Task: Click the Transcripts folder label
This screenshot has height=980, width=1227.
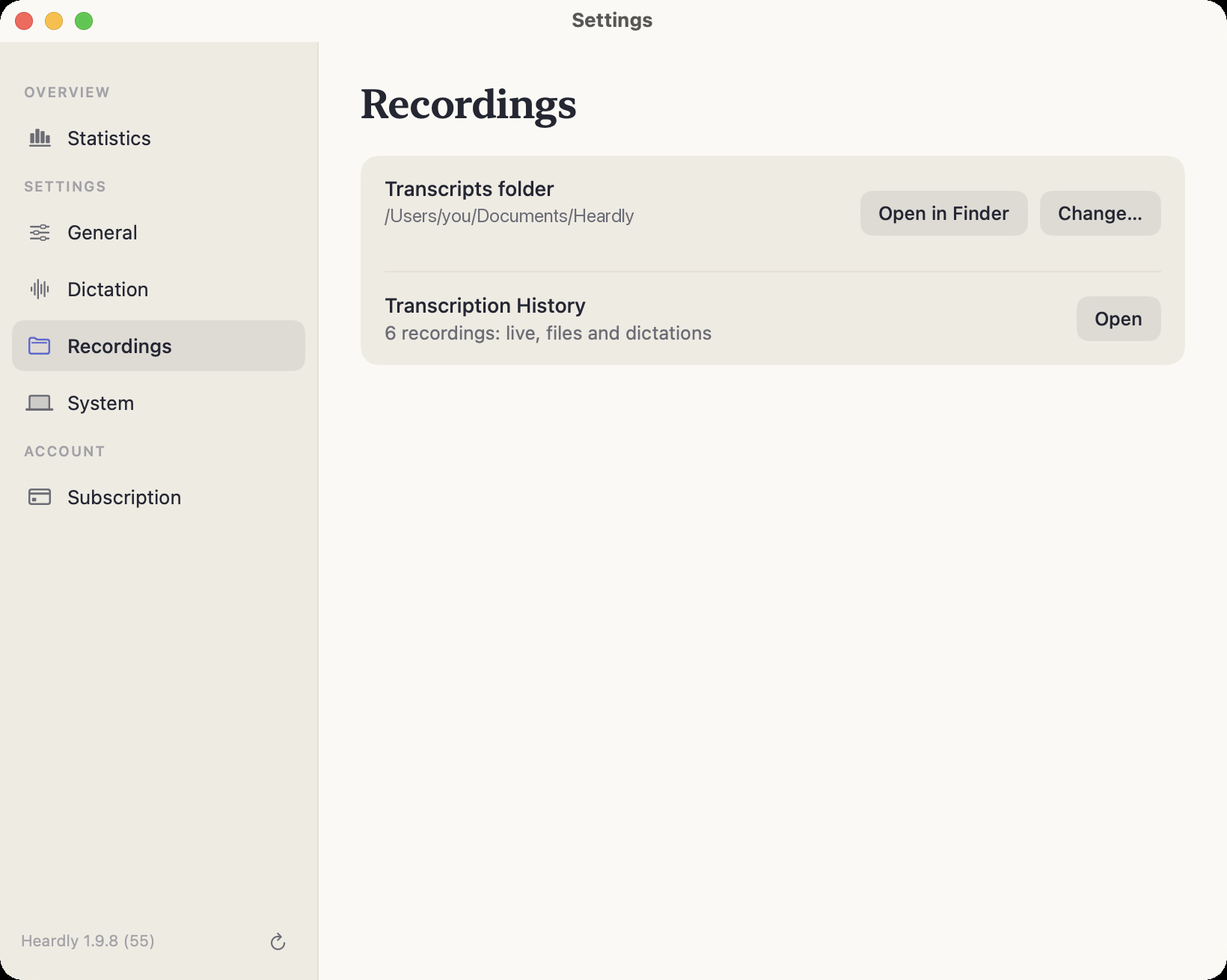Action: tap(469, 189)
